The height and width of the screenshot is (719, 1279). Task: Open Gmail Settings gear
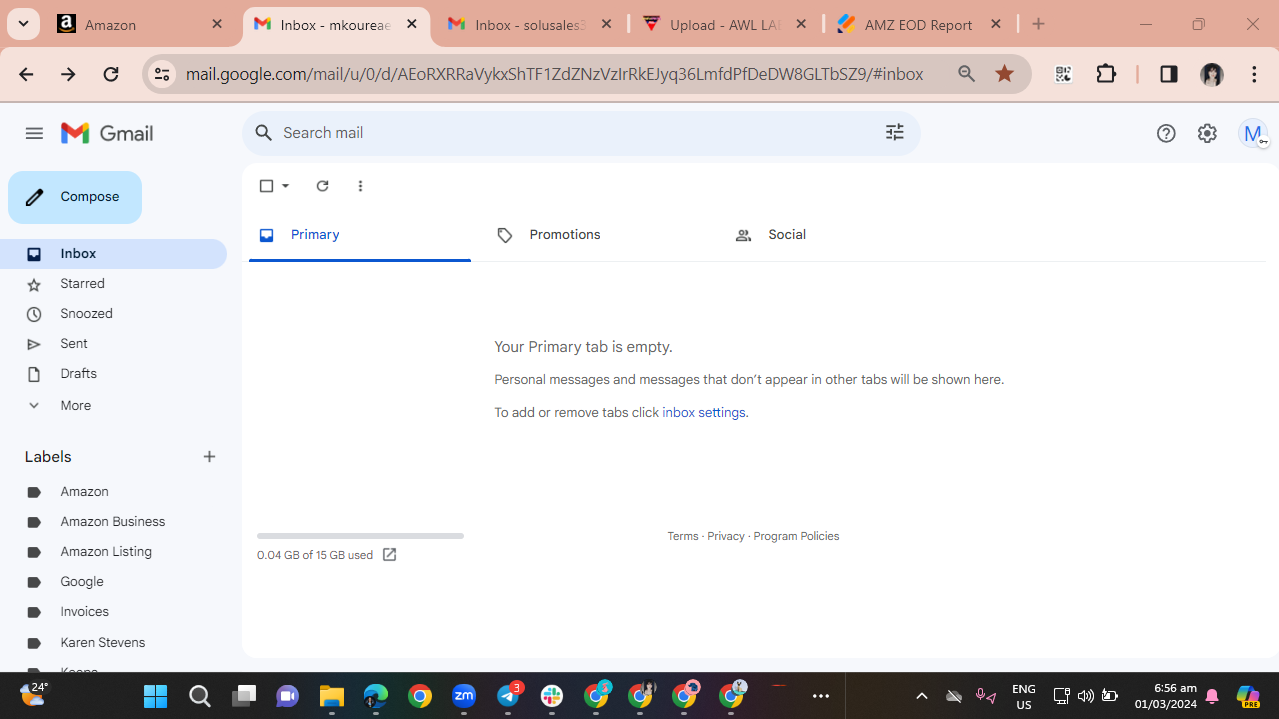pos(1207,133)
